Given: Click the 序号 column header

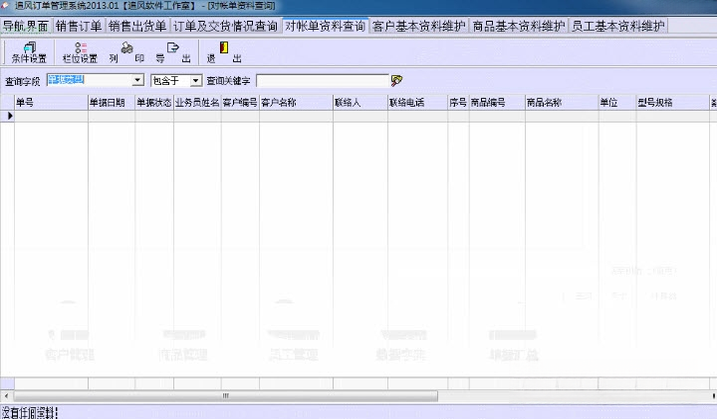Looking at the screenshot, I should (458, 102).
